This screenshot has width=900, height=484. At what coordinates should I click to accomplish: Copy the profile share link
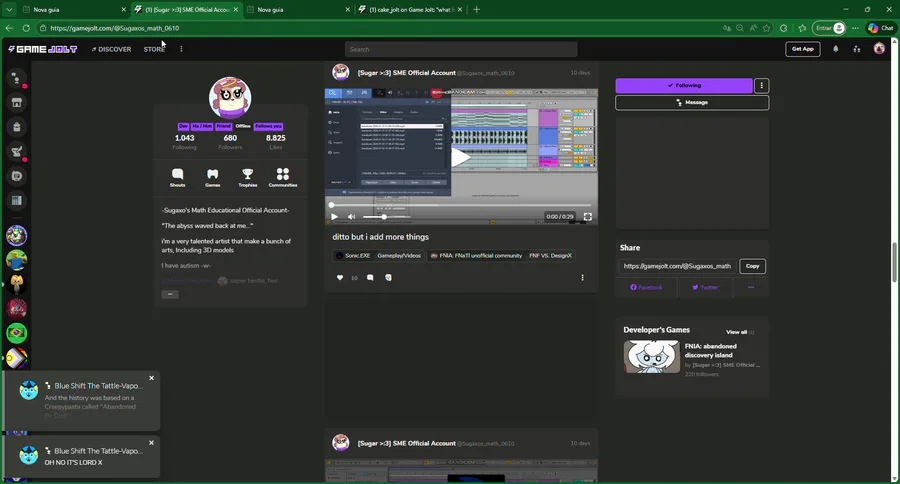click(x=752, y=266)
